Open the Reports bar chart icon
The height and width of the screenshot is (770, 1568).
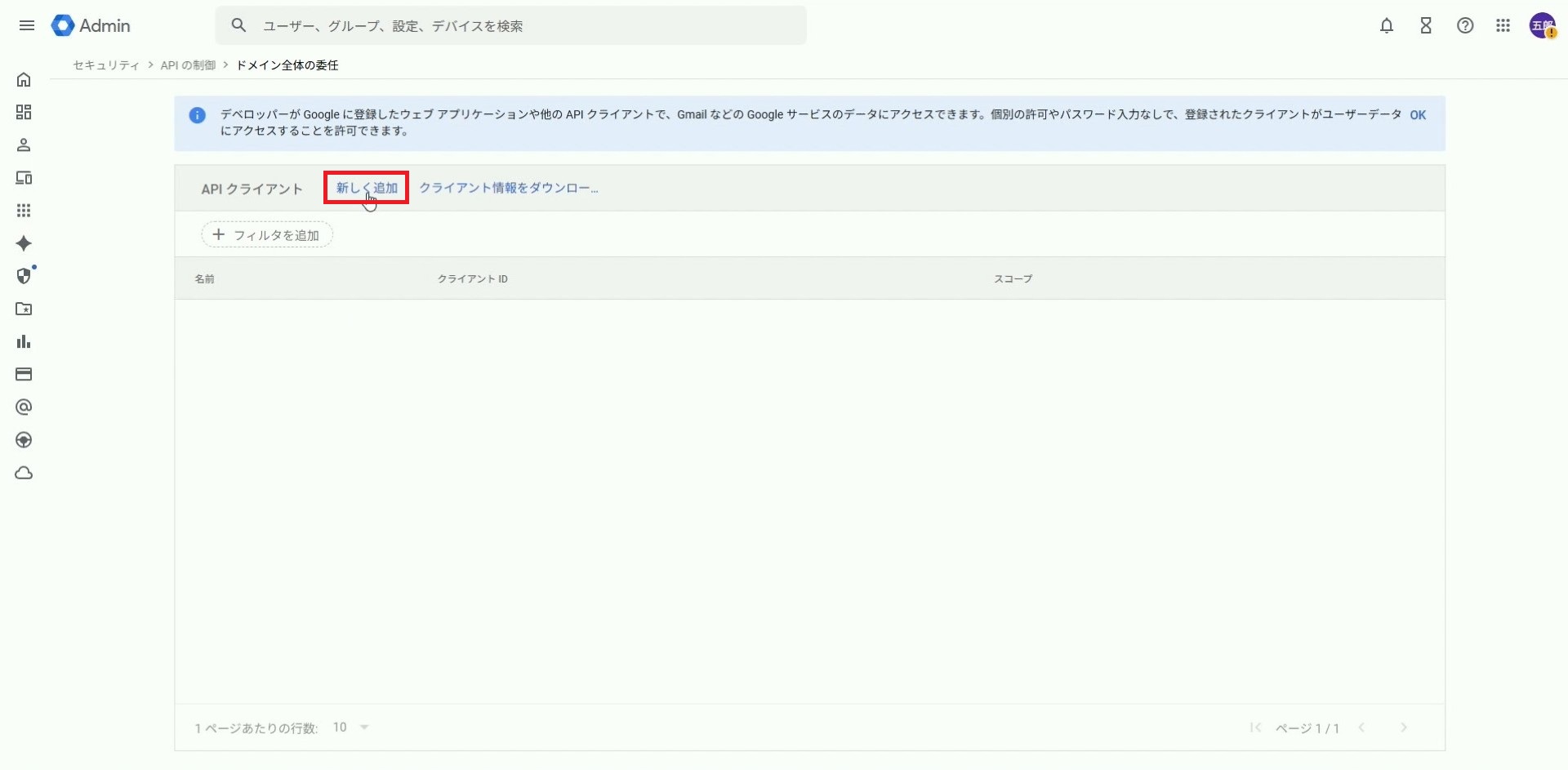pyautogui.click(x=24, y=341)
